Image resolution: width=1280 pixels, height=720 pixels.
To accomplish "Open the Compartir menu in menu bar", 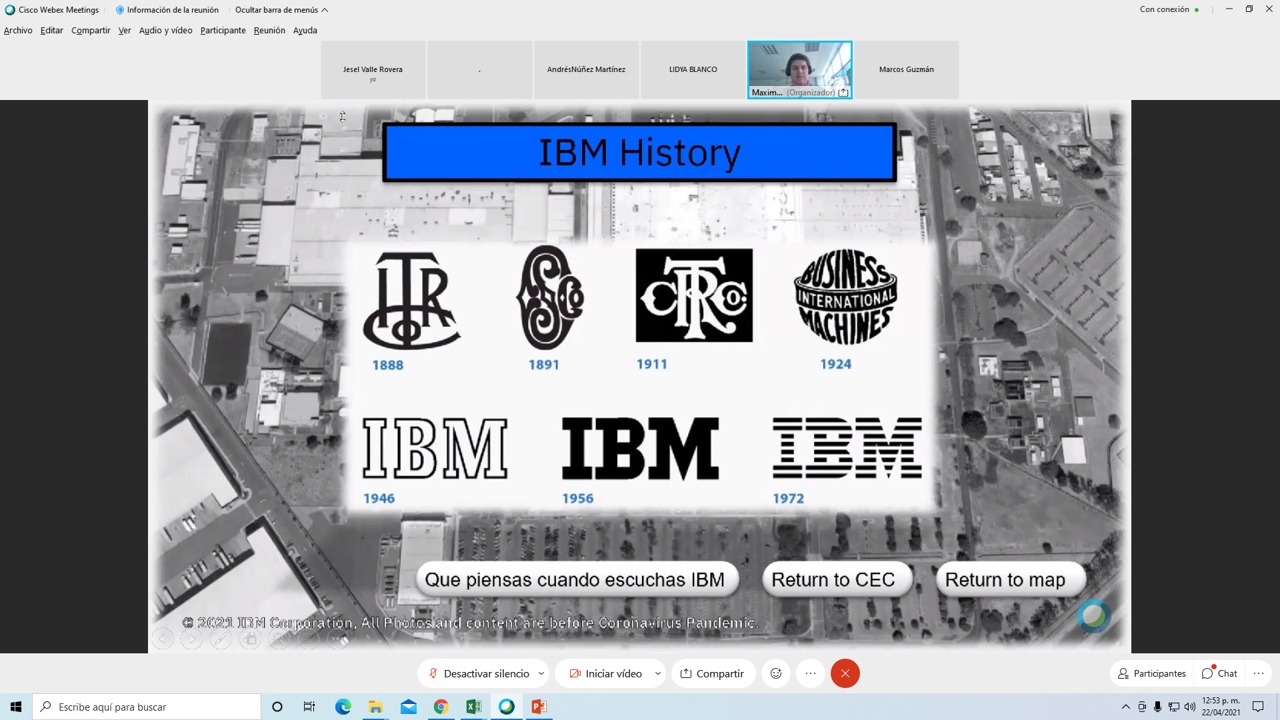I will coord(91,30).
